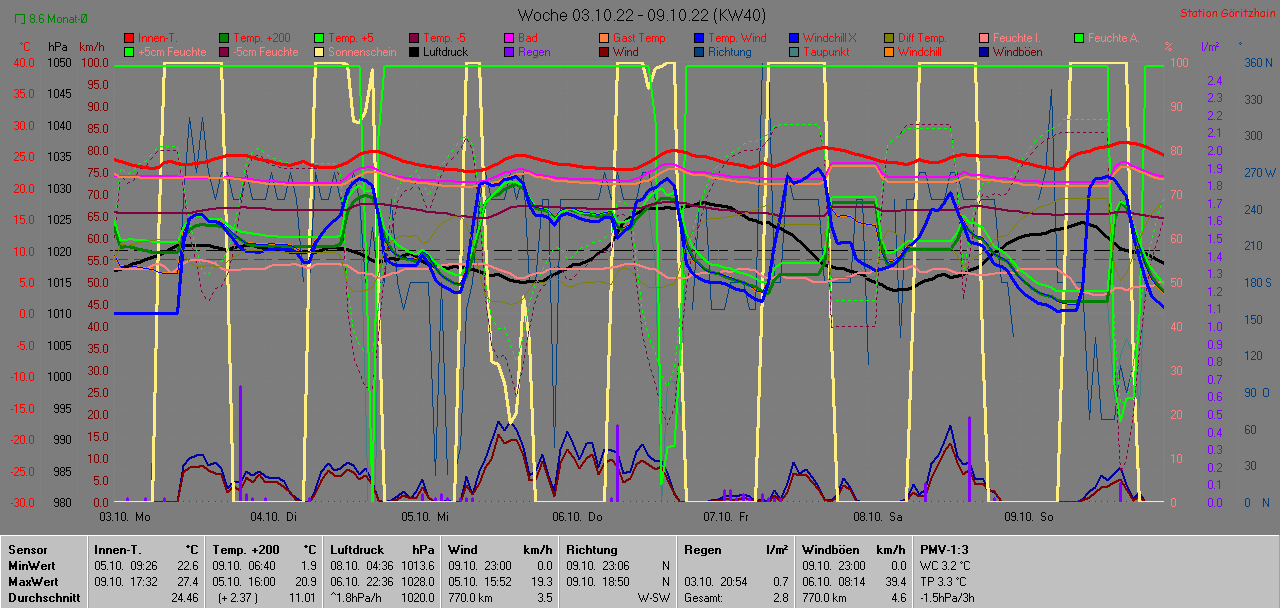Select the Windböen legend label
The image size is (1280, 608).
1018,52
